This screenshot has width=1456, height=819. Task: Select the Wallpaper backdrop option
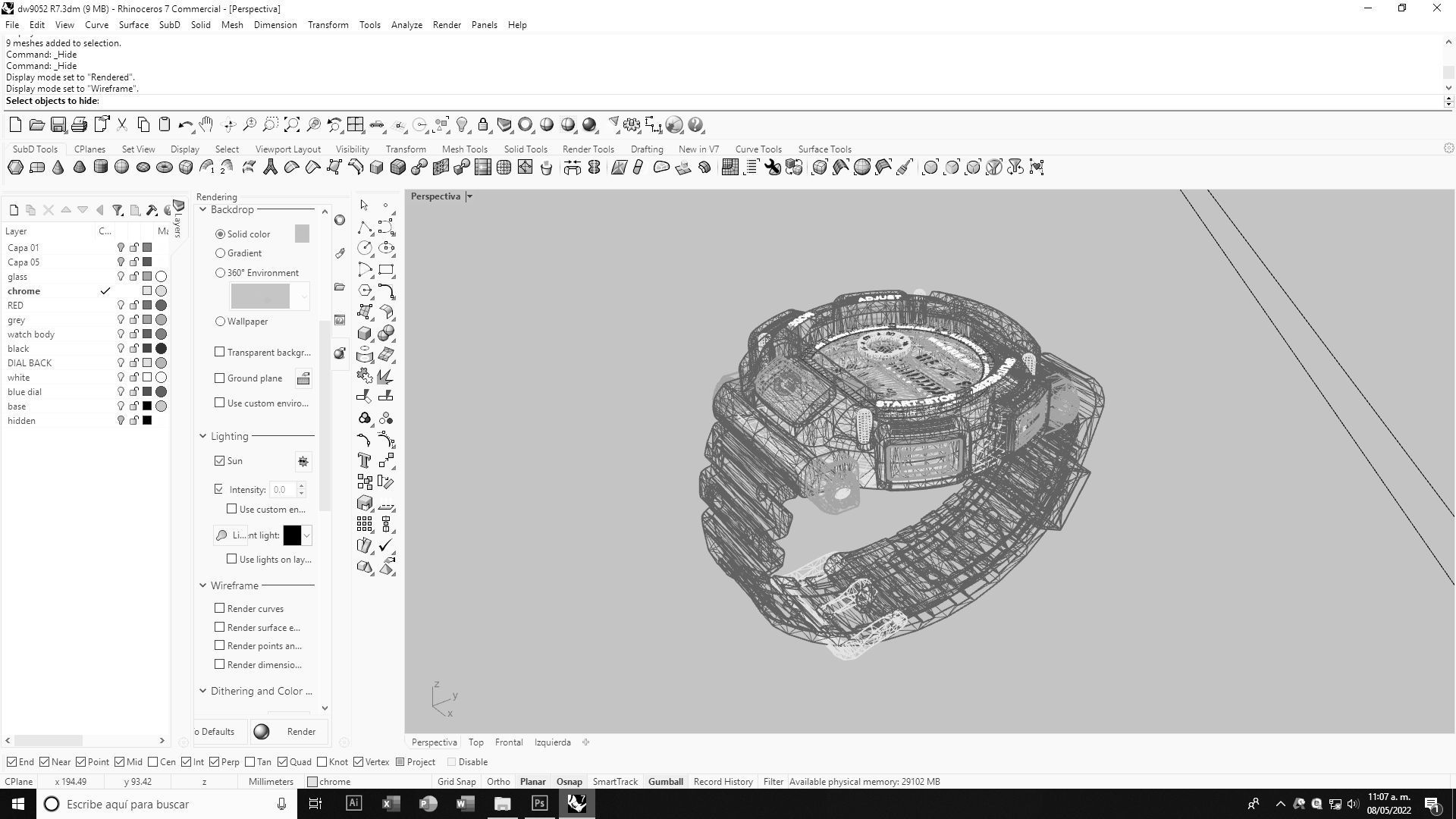[220, 322]
